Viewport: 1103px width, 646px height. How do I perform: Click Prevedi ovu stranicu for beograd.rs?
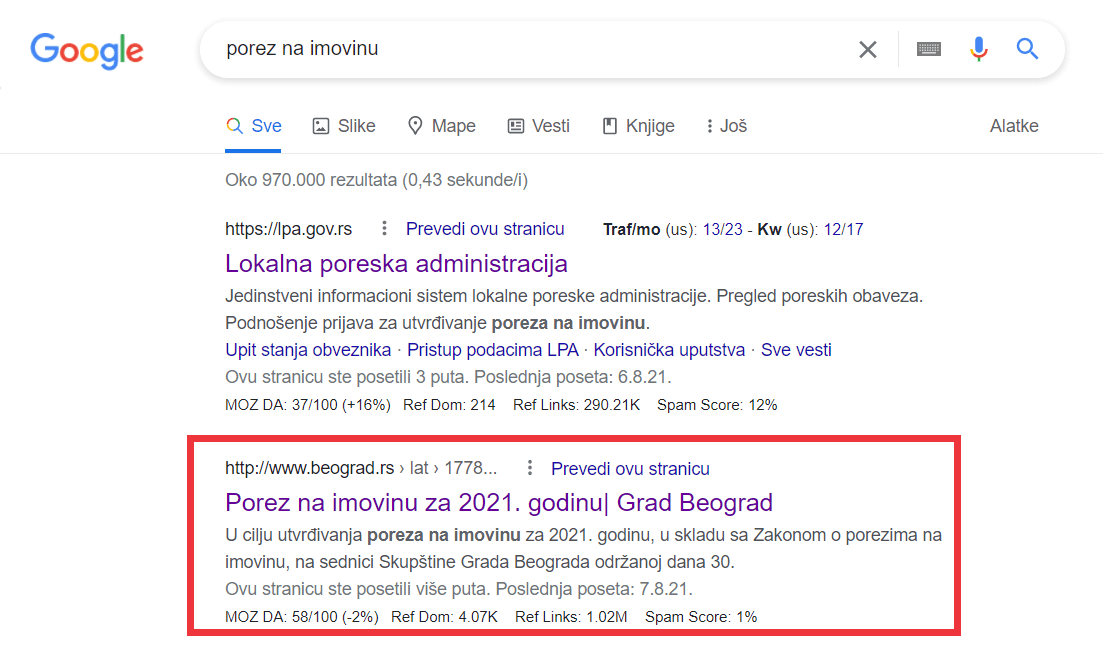(630, 468)
